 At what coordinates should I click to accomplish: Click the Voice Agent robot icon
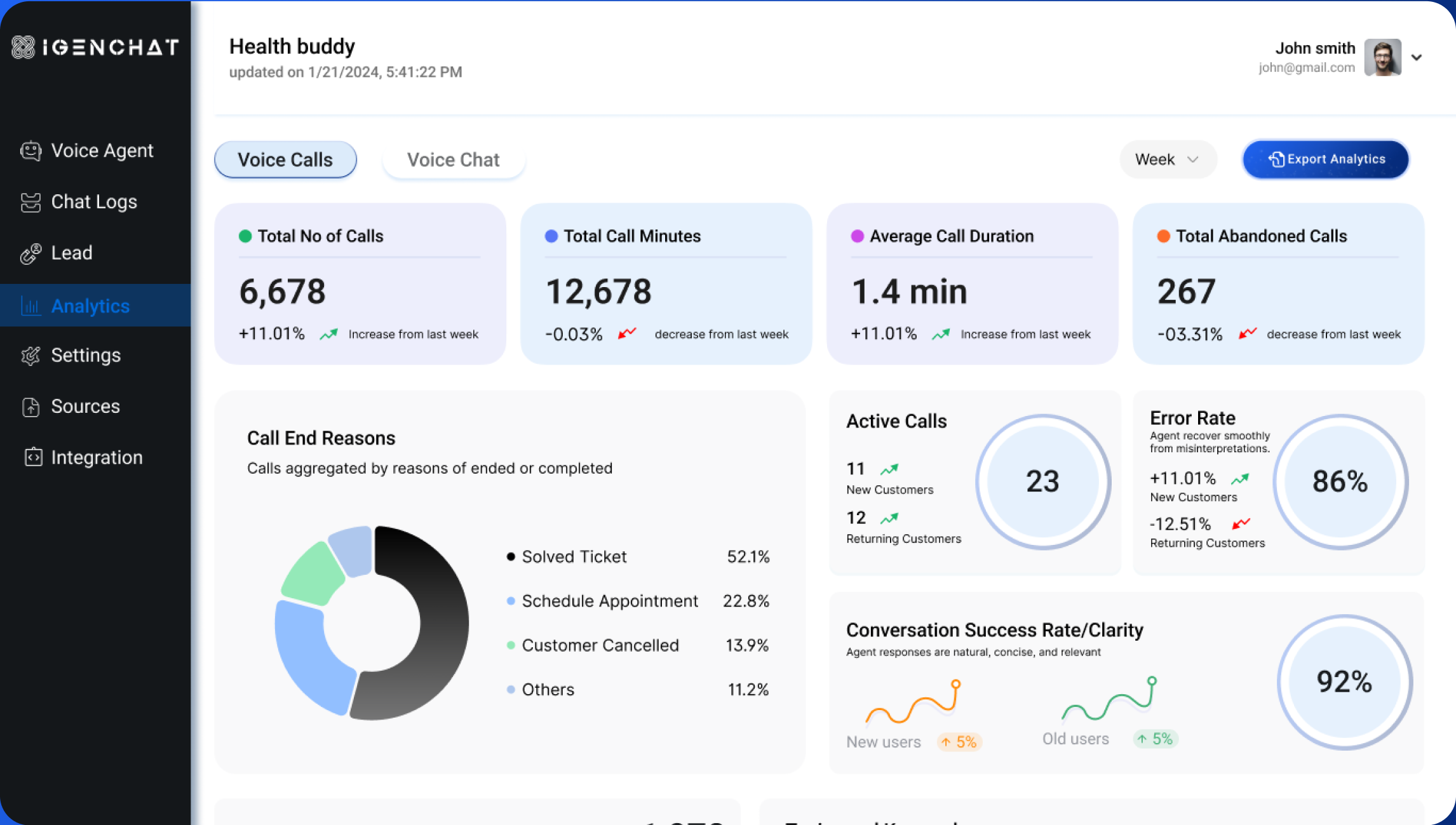30,151
